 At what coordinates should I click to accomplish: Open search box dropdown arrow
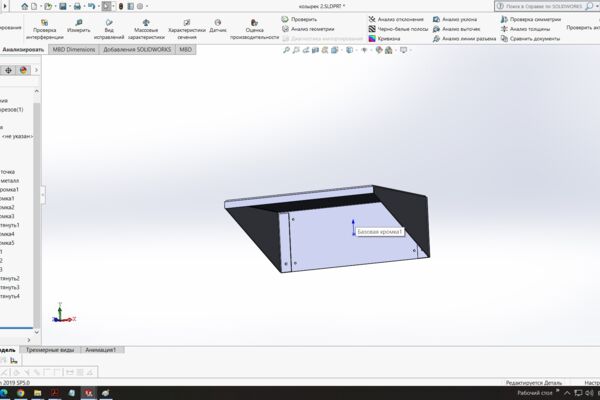(597, 6)
